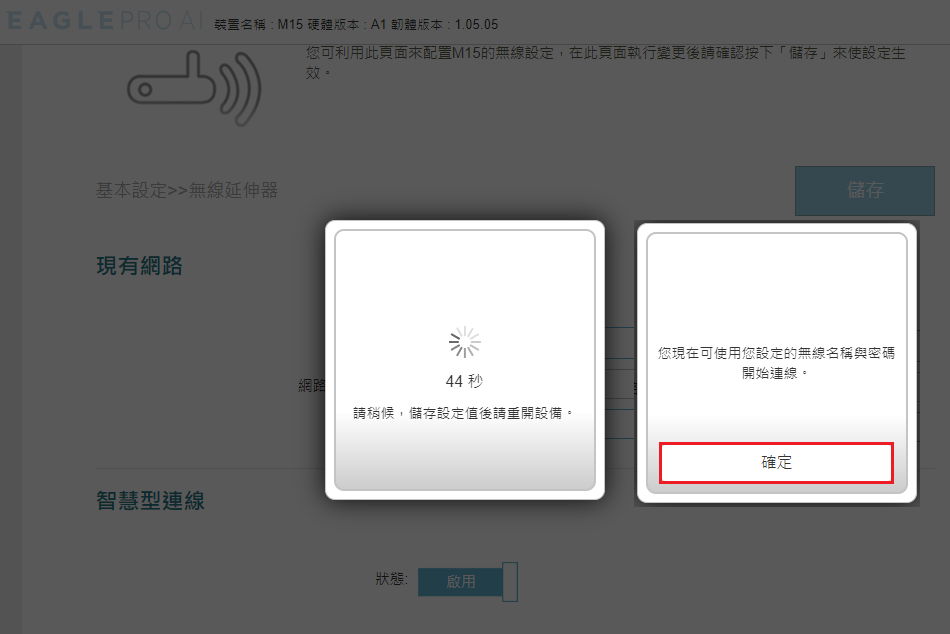The height and width of the screenshot is (634, 950).
Task: Click the EAGLE PRO AI logo
Action: coord(105,21)
